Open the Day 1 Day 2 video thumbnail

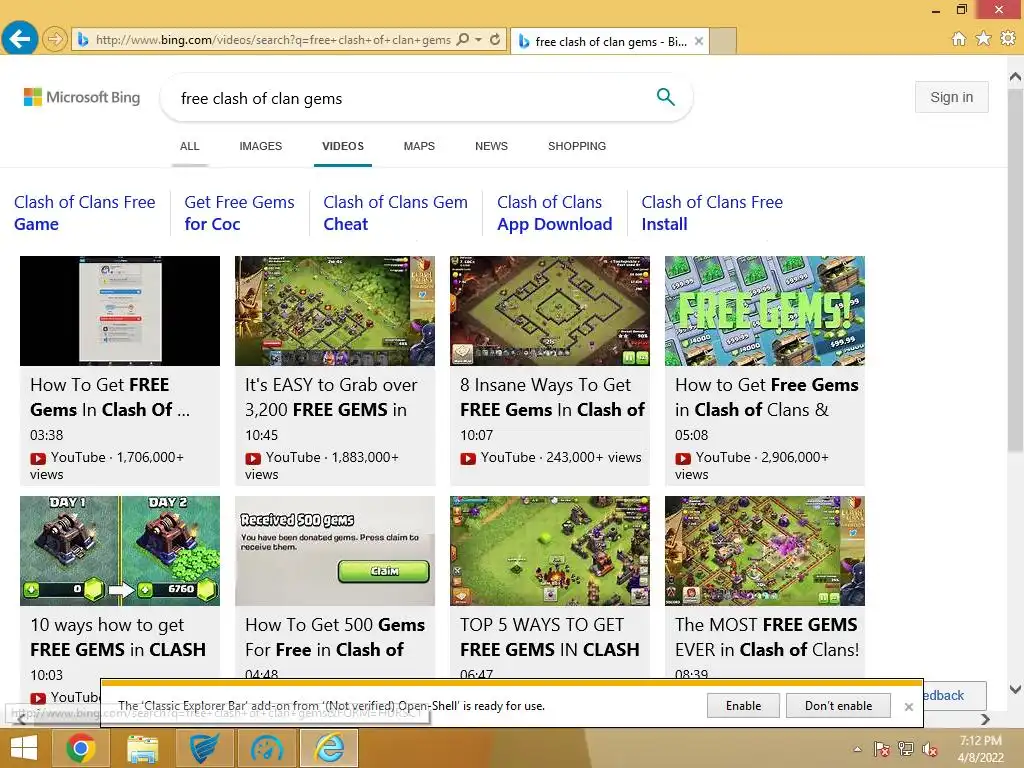120,551
